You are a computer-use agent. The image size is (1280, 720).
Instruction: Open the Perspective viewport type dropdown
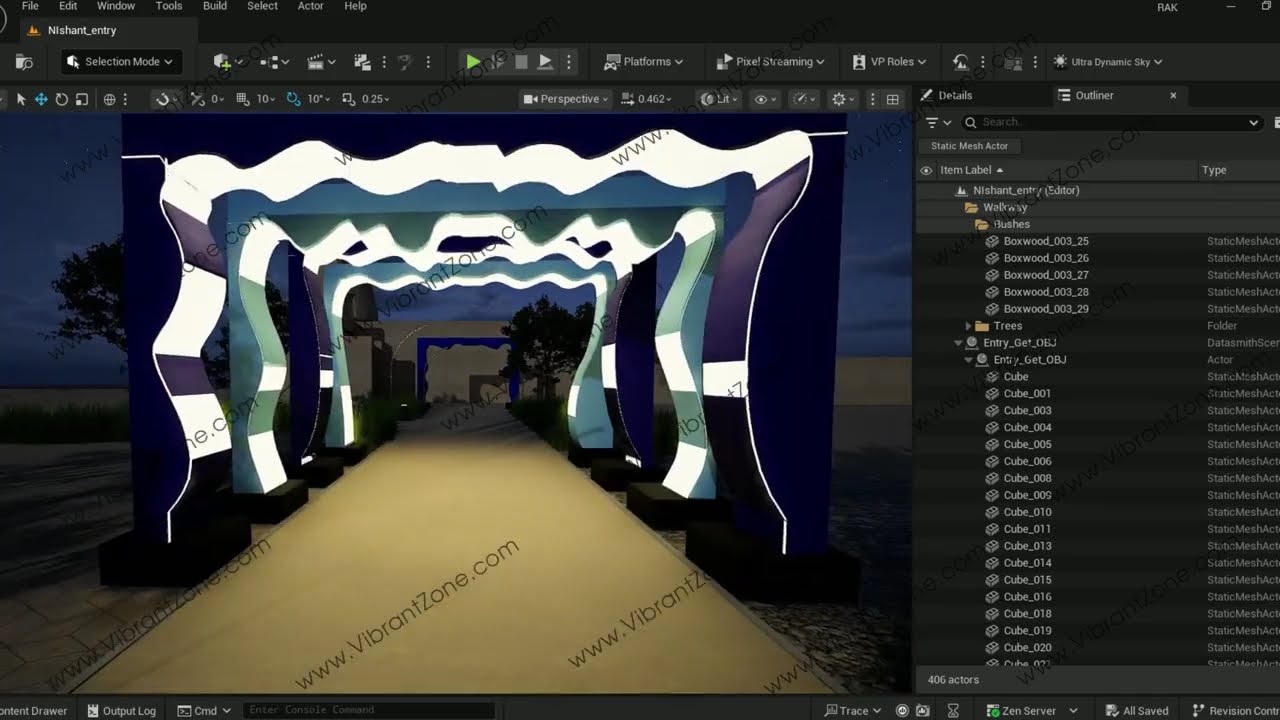coord(565,99)
